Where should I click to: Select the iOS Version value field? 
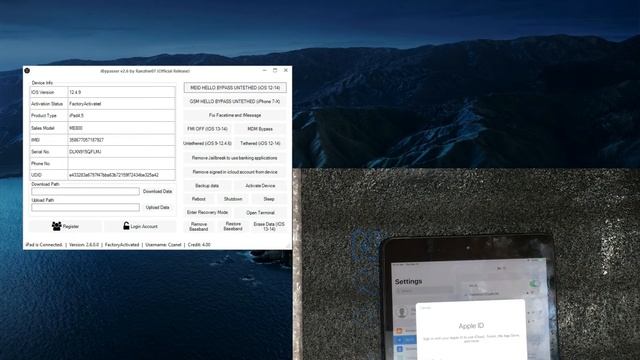click(121, 92)
